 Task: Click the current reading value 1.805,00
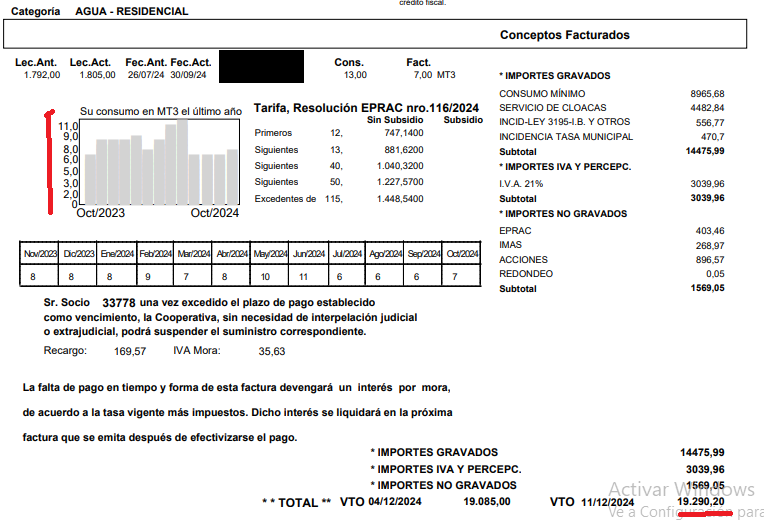pos(97,75)
